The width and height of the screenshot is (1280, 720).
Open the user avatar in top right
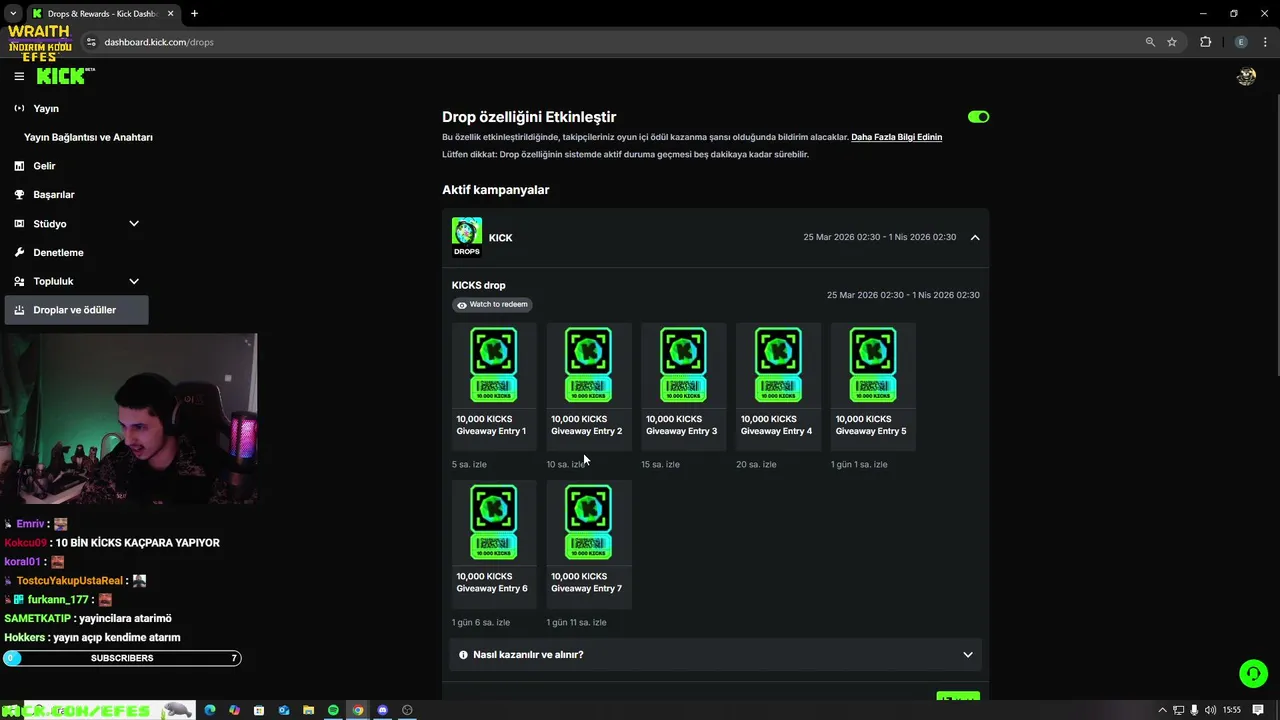(1246, 76)
